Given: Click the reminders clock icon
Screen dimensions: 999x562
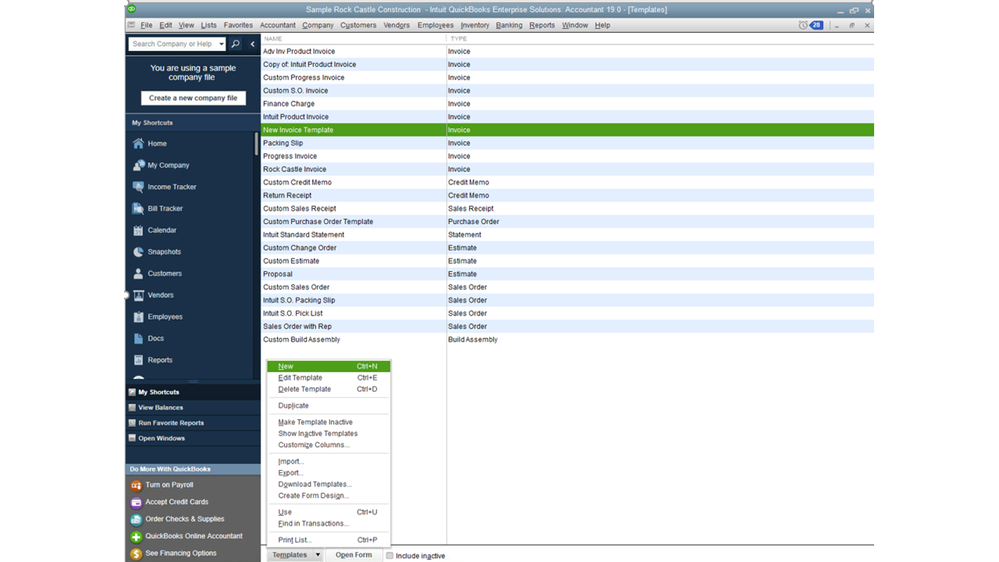Looking at the screenshot, I should (x=803, y=25).
